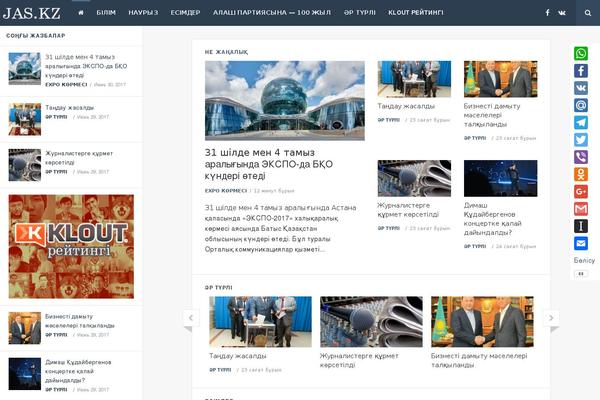This screenshot has width=600, height=400.
Task: Open carousel image for Журналистерге құрмет
Action: click(x=371, y=322)
